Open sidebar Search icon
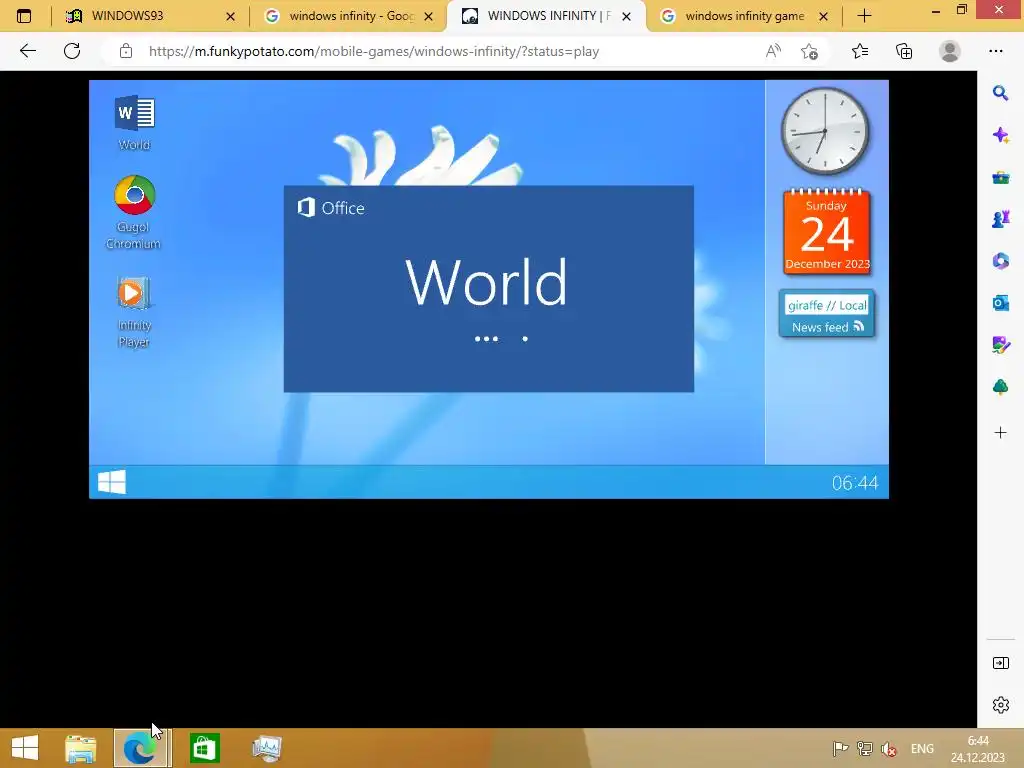Viewport: 1024px width, 768px height. click(1000, 93)
